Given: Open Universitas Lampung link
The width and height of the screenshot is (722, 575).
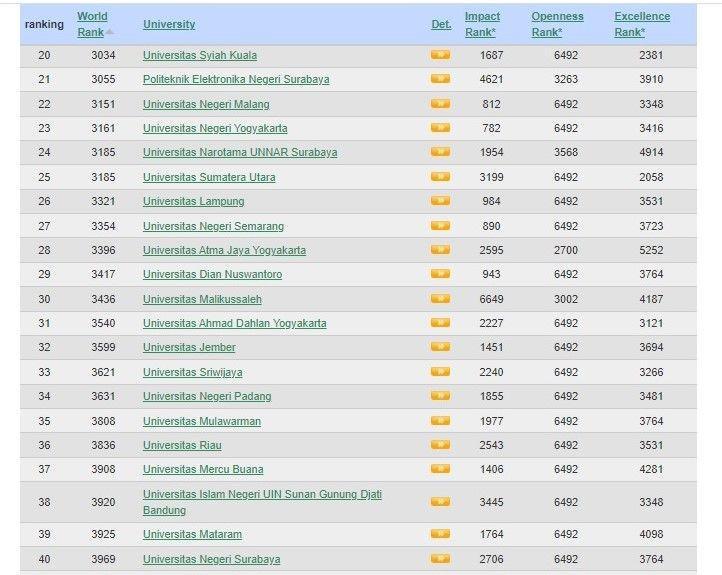Looking at the screenshot, I should [x=193, y=201].
